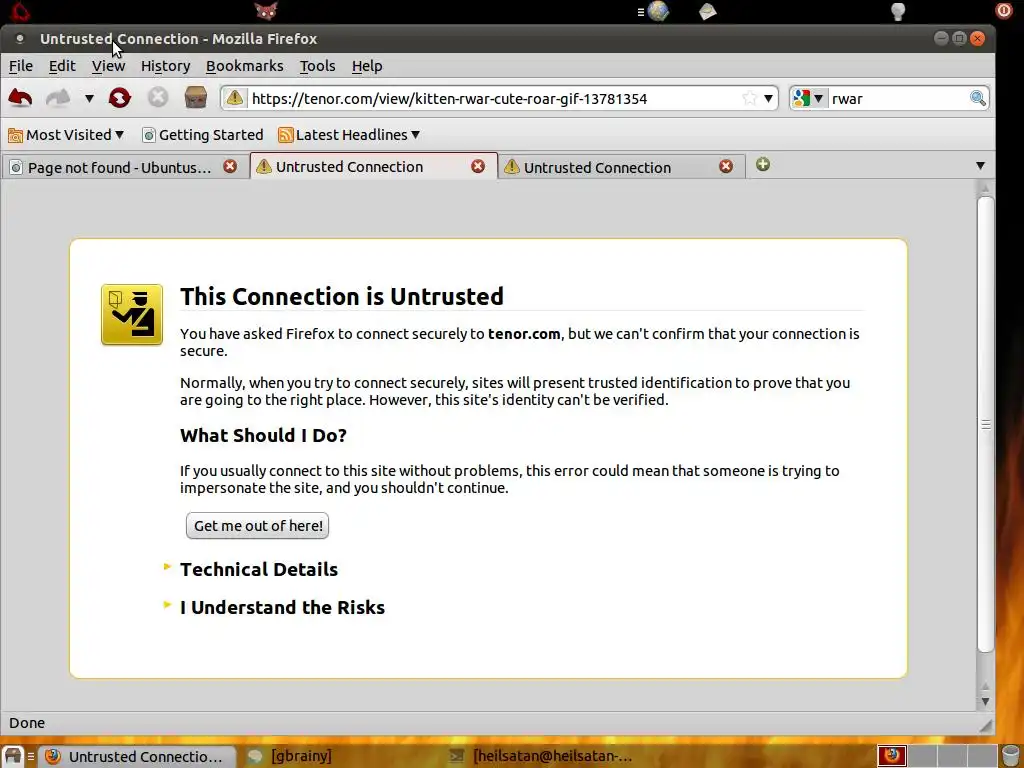Open the Edit menu

[x=62, y=66]
